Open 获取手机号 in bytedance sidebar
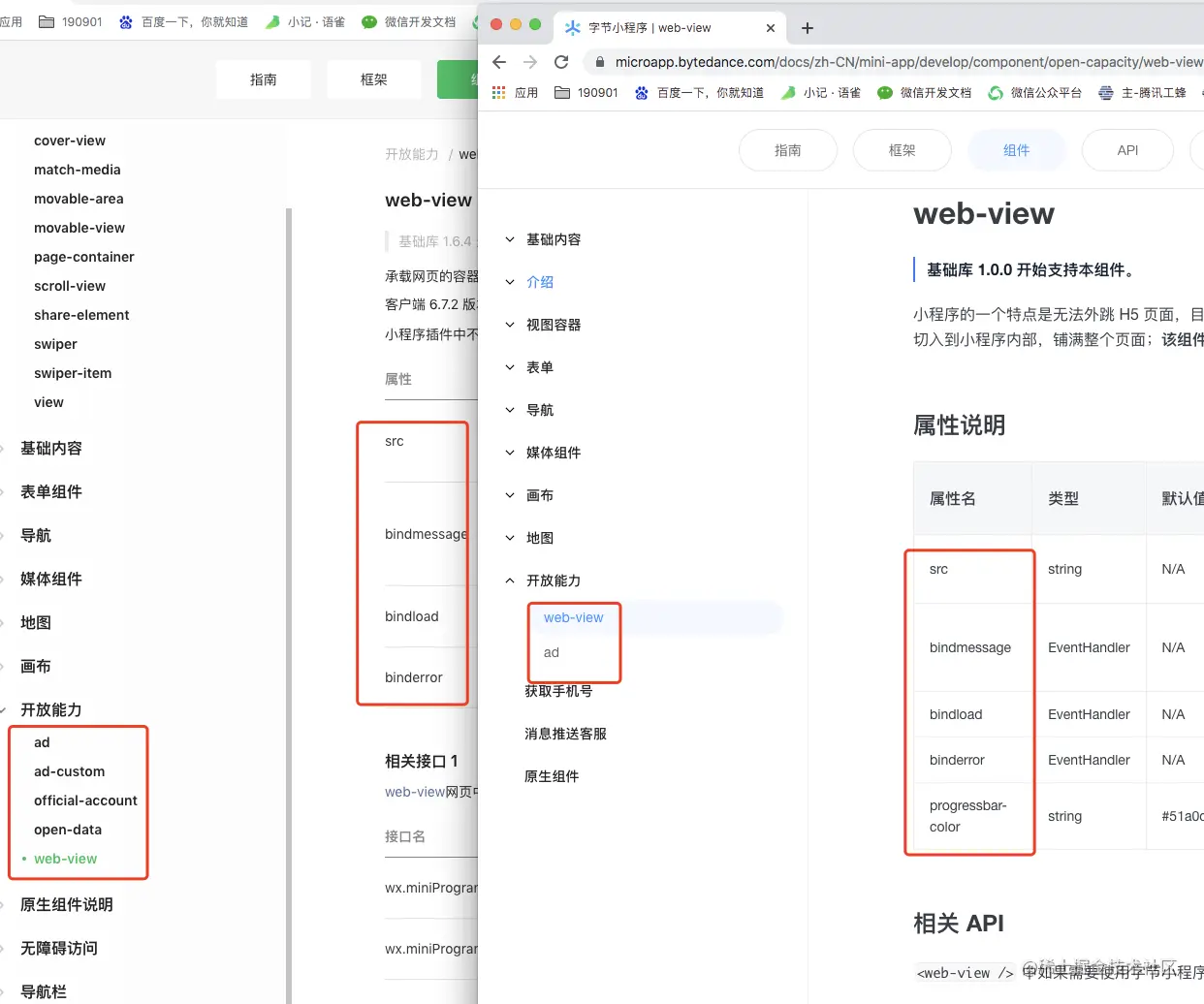 click(x=558, y=691)
